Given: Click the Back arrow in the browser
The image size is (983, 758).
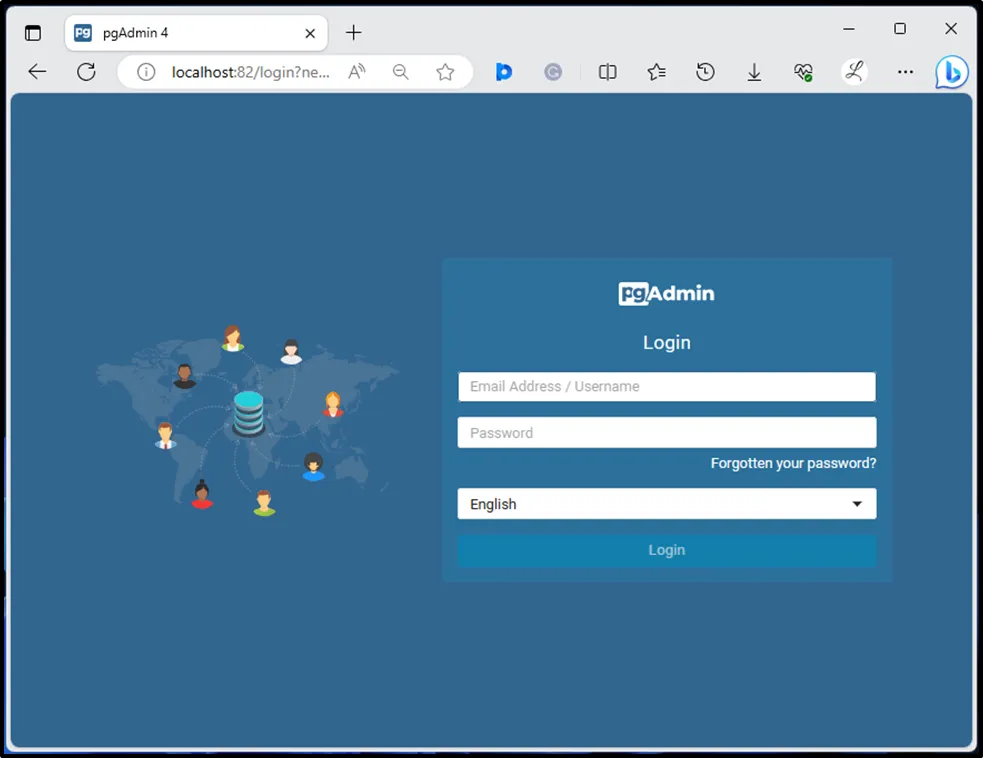Looking at the screenshot, I should [x=37, y=72].
